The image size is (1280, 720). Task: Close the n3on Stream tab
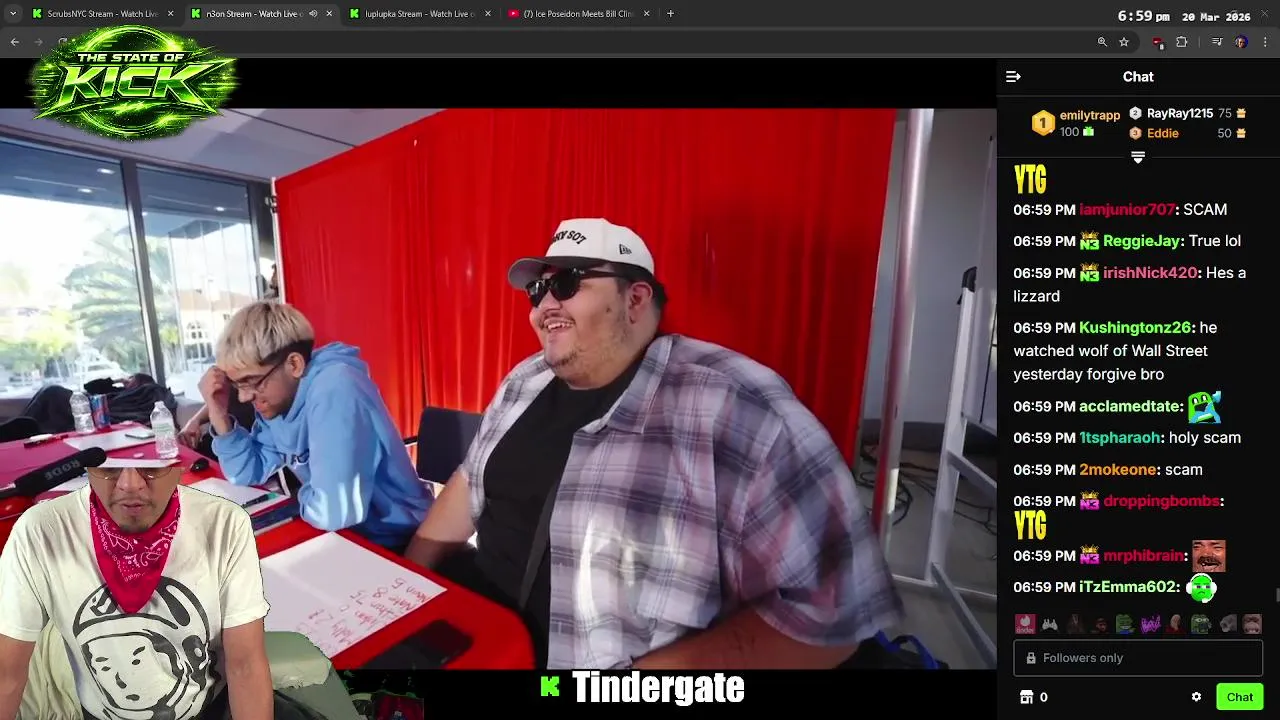pos(329,14)
